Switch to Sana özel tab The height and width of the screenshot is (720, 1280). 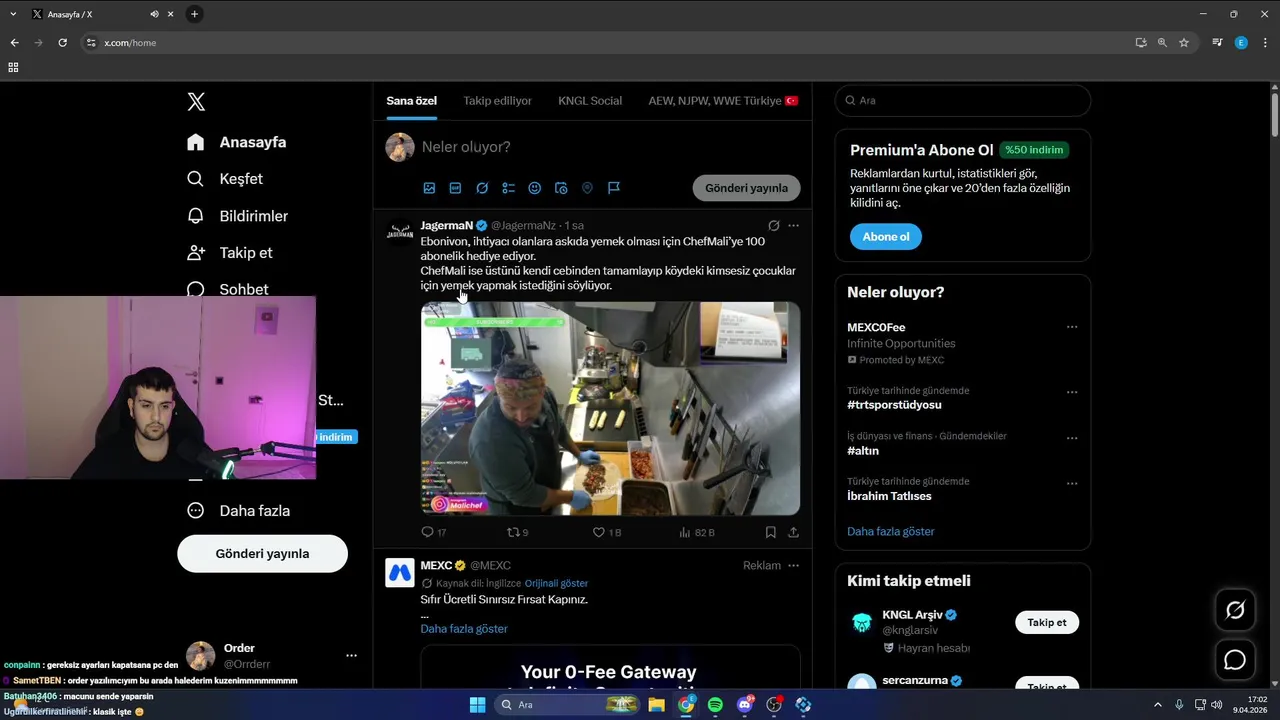[x=412, y=101]
